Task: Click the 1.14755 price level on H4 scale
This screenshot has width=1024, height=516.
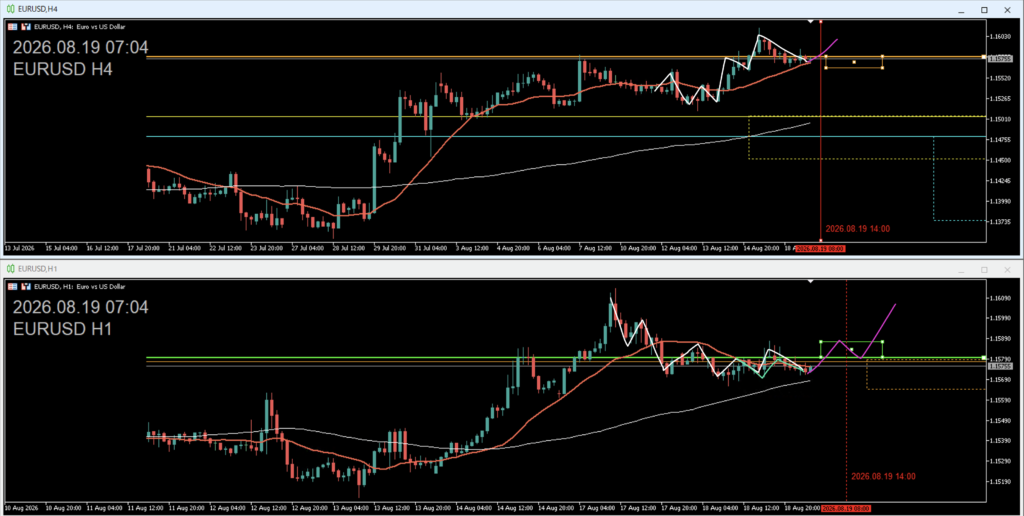Action: click(x=1000, y=140)
